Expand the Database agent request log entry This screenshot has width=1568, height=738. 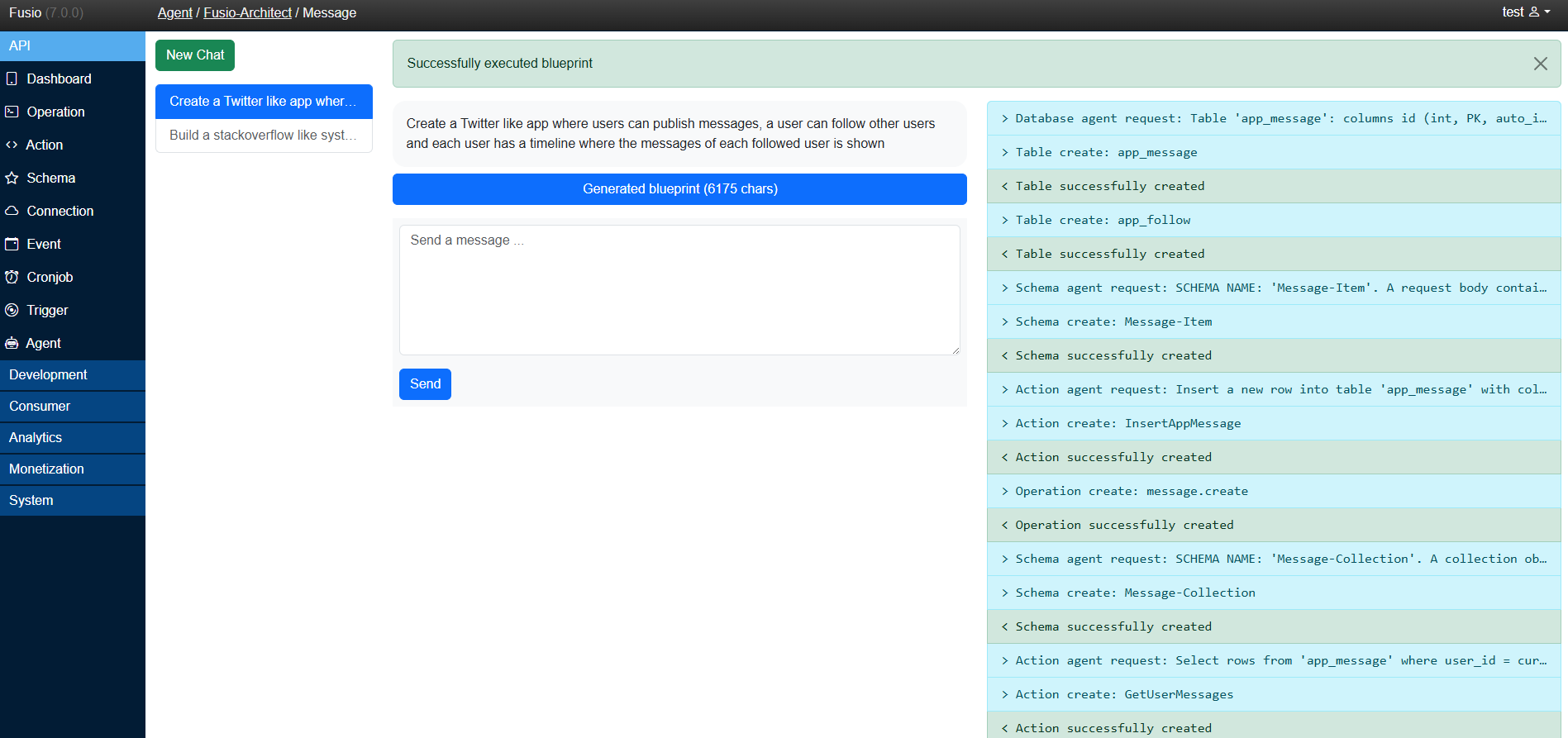pyautogui.click(x=1273, y=118)
